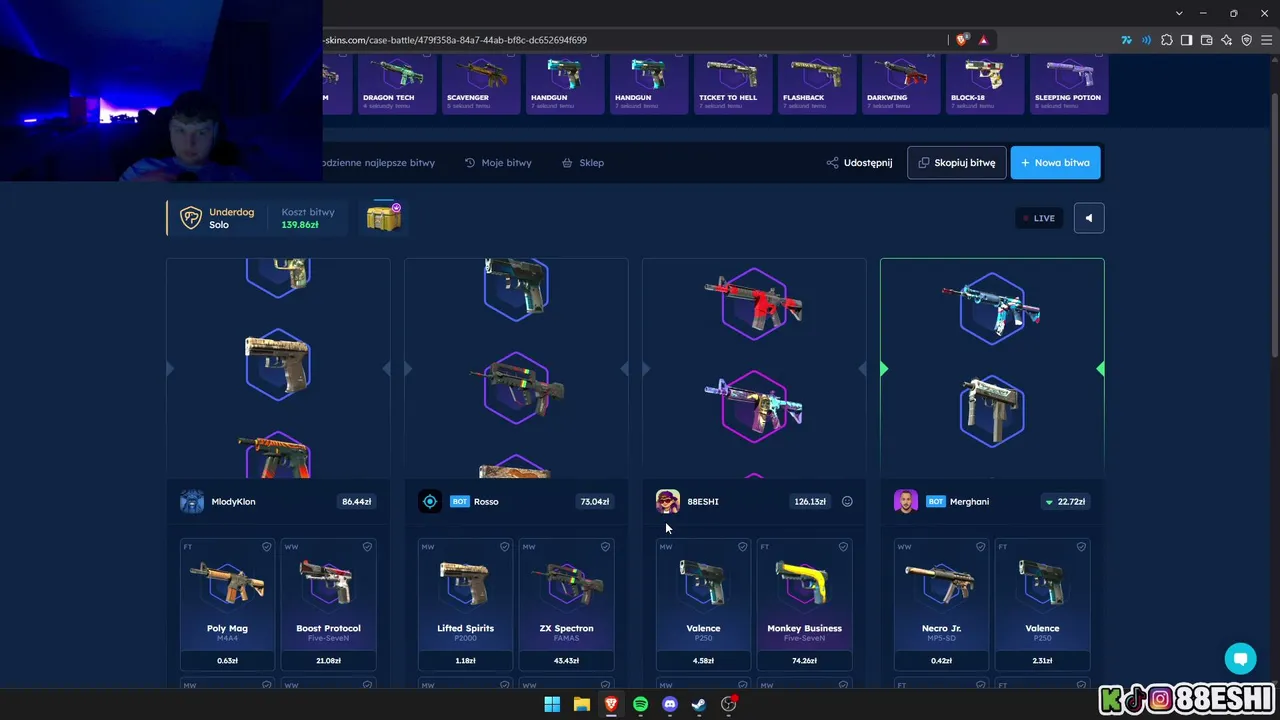Open the Sklep tab

click(583, 162)
